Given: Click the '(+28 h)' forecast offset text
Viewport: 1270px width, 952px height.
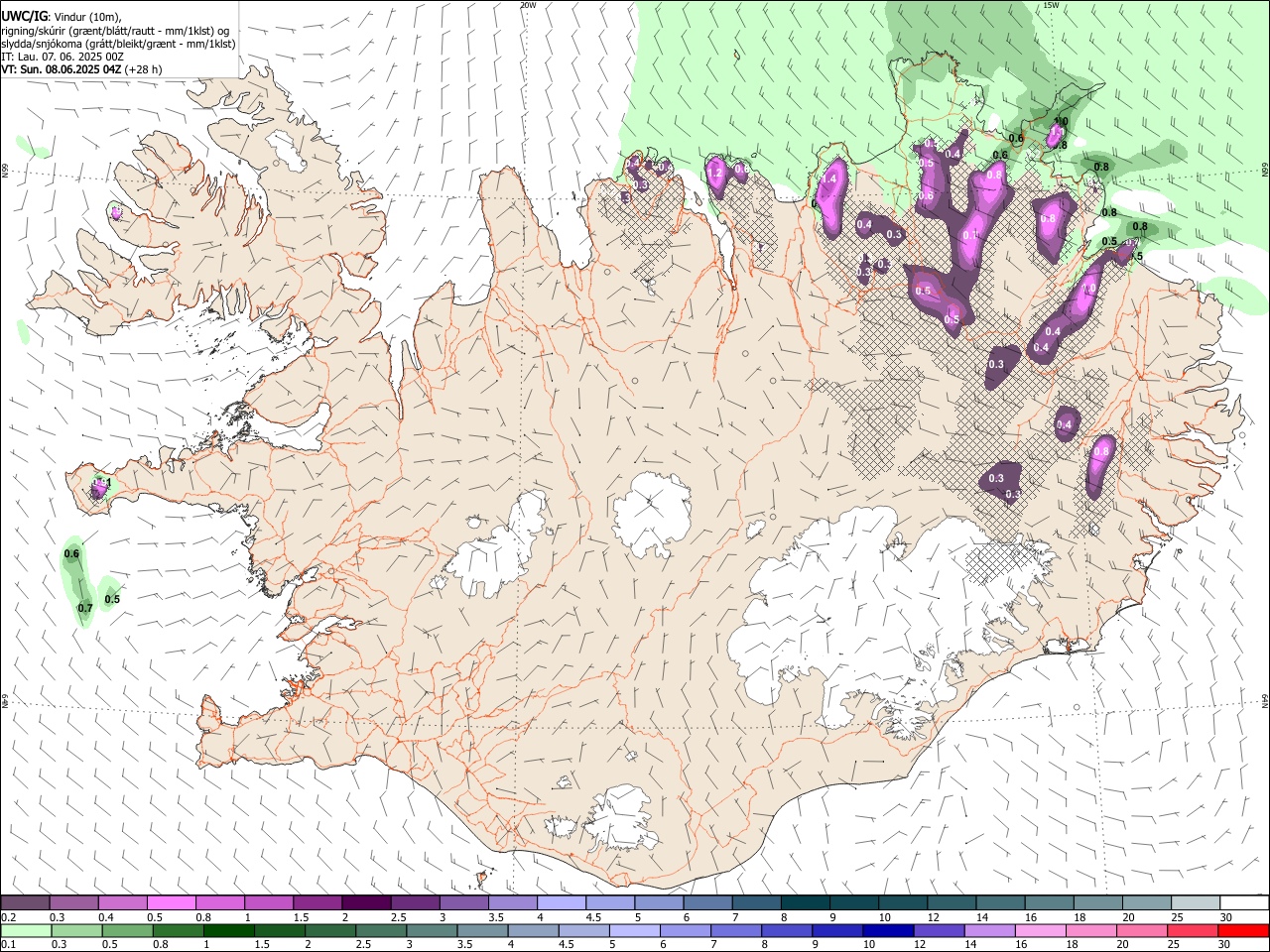Looking at the screenshot, I should coord(144,69).
